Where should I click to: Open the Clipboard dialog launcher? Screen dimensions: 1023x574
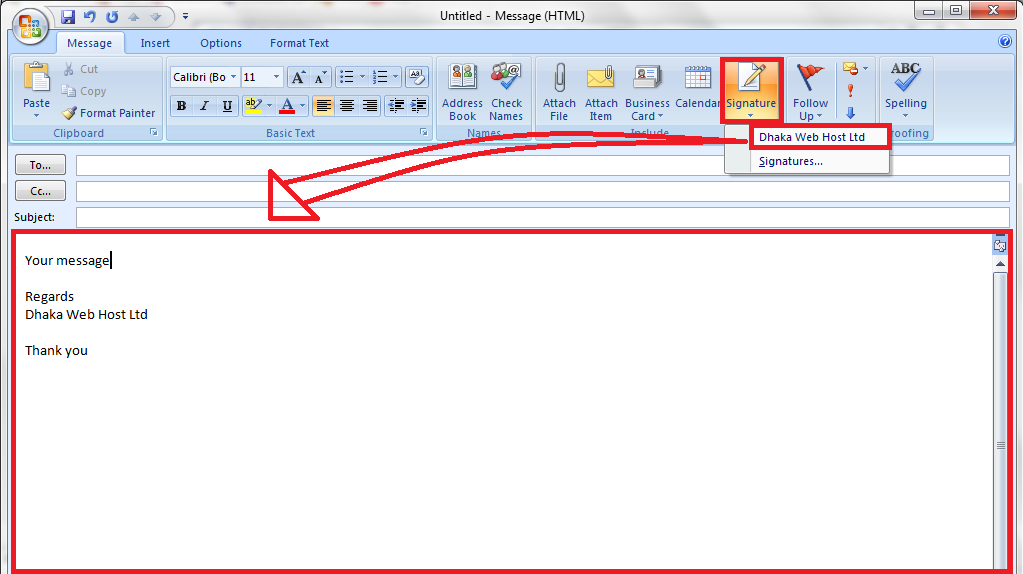(153, 132)
